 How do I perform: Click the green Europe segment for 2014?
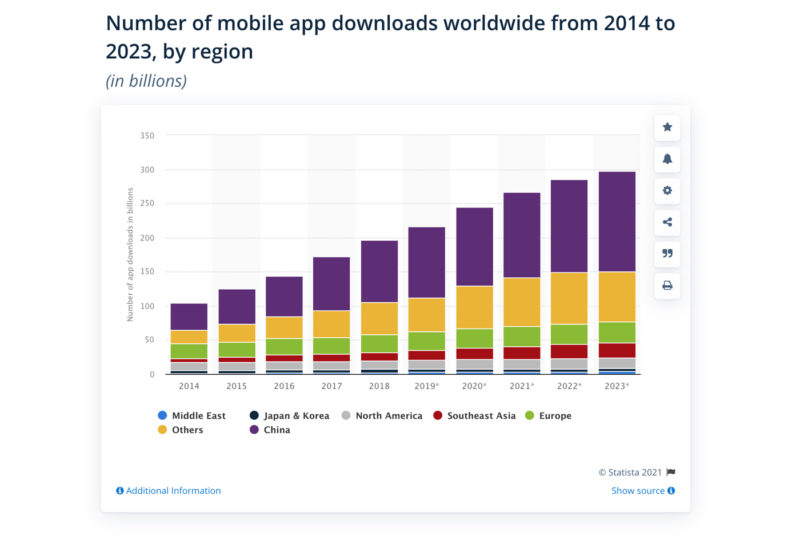(x=189, y=351)
